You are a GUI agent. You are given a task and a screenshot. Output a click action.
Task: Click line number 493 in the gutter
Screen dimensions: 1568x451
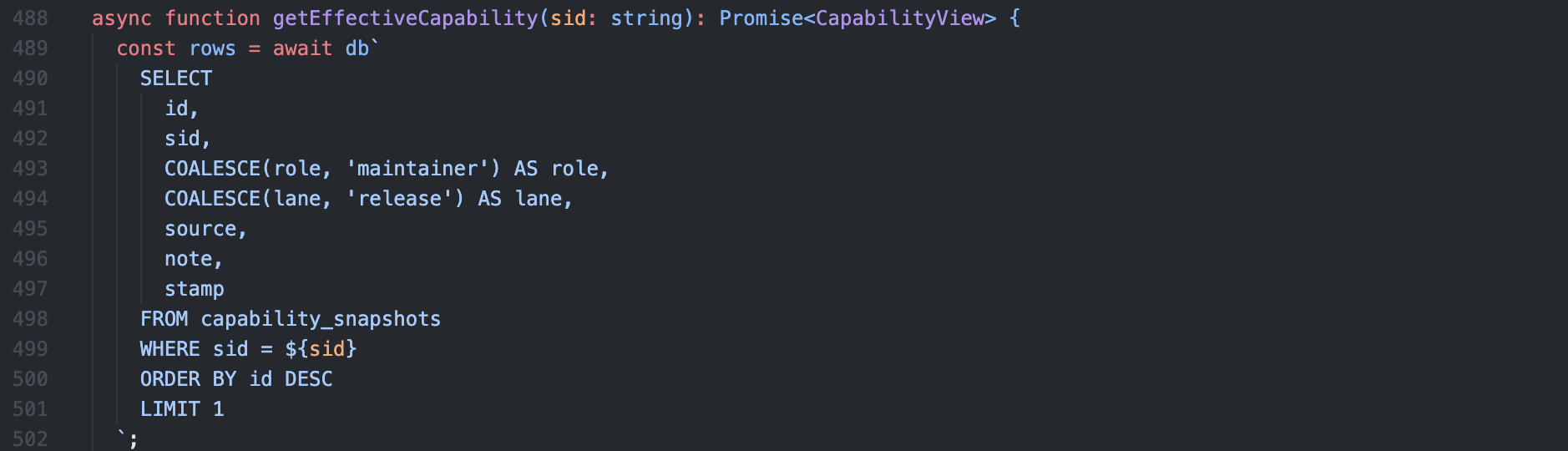tap(30, 169)
